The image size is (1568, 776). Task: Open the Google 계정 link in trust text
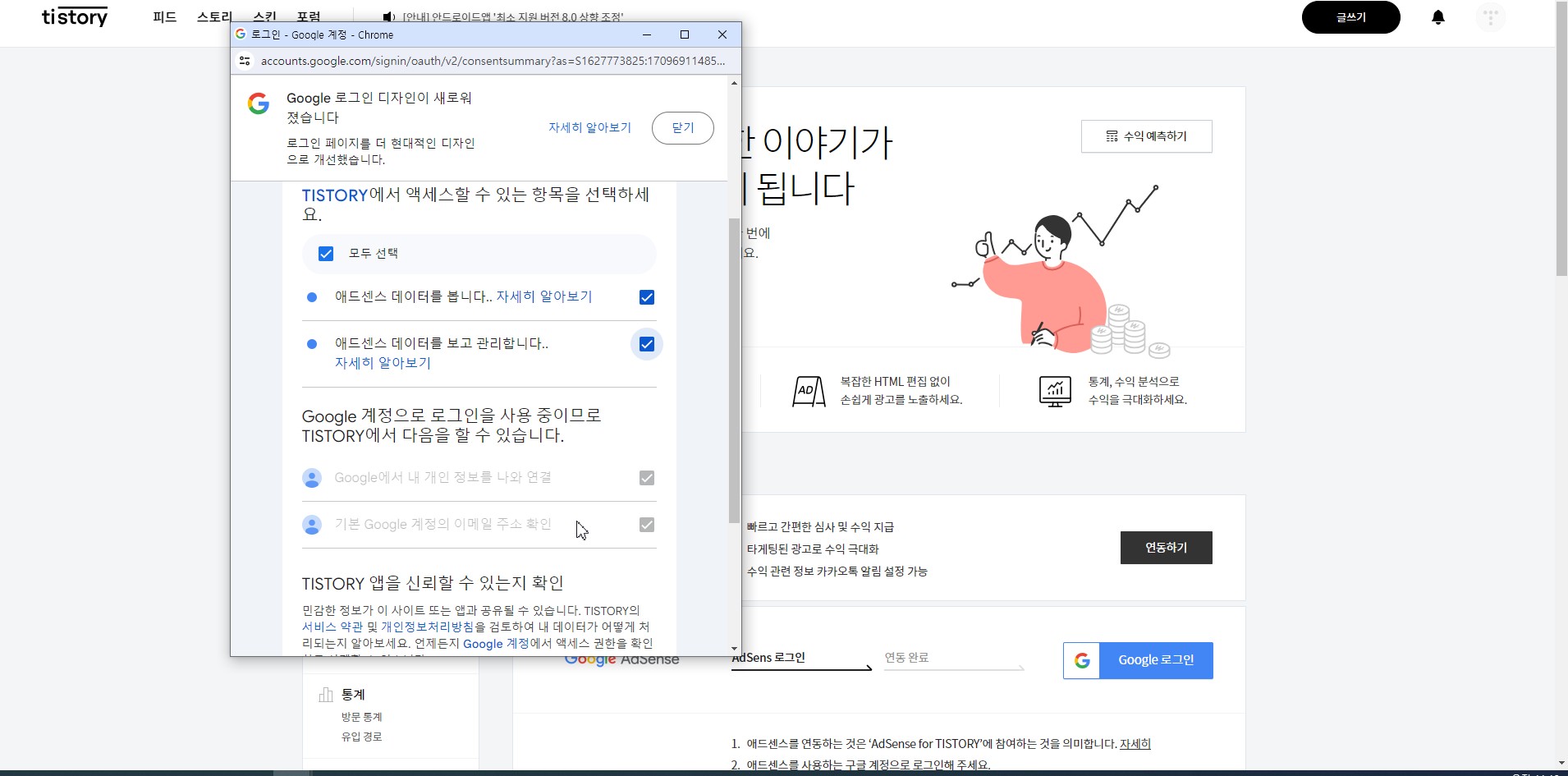pos(496,644)
